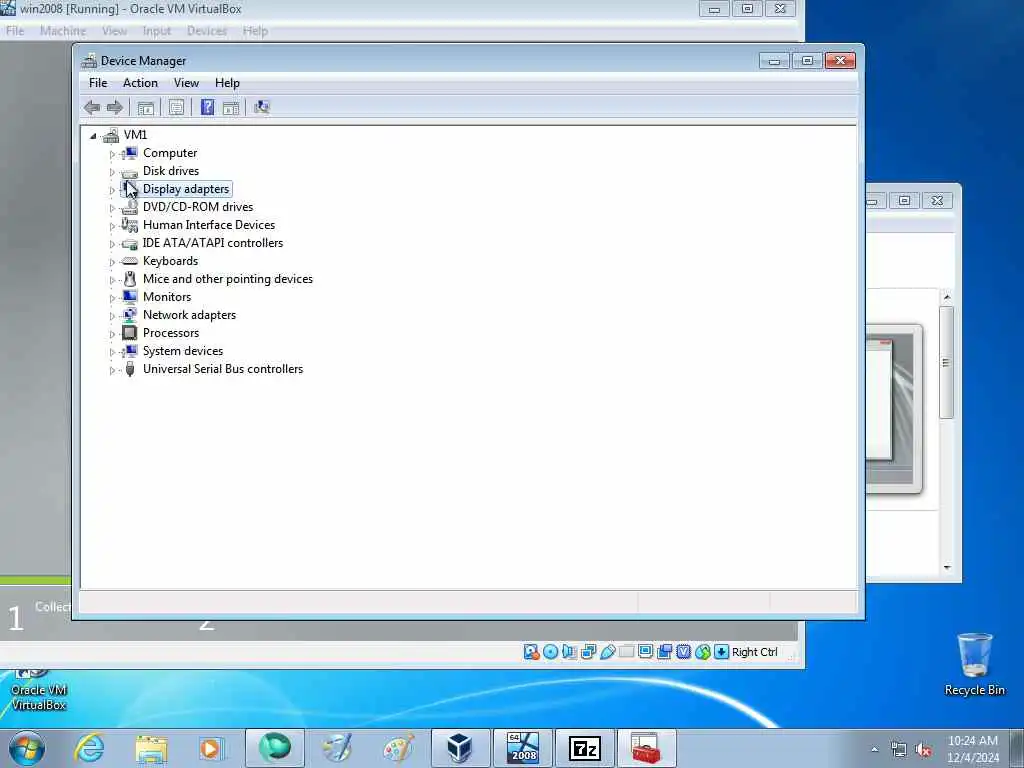
Task: Click the scrollbar thumb in background window
Action: [946, 362]
